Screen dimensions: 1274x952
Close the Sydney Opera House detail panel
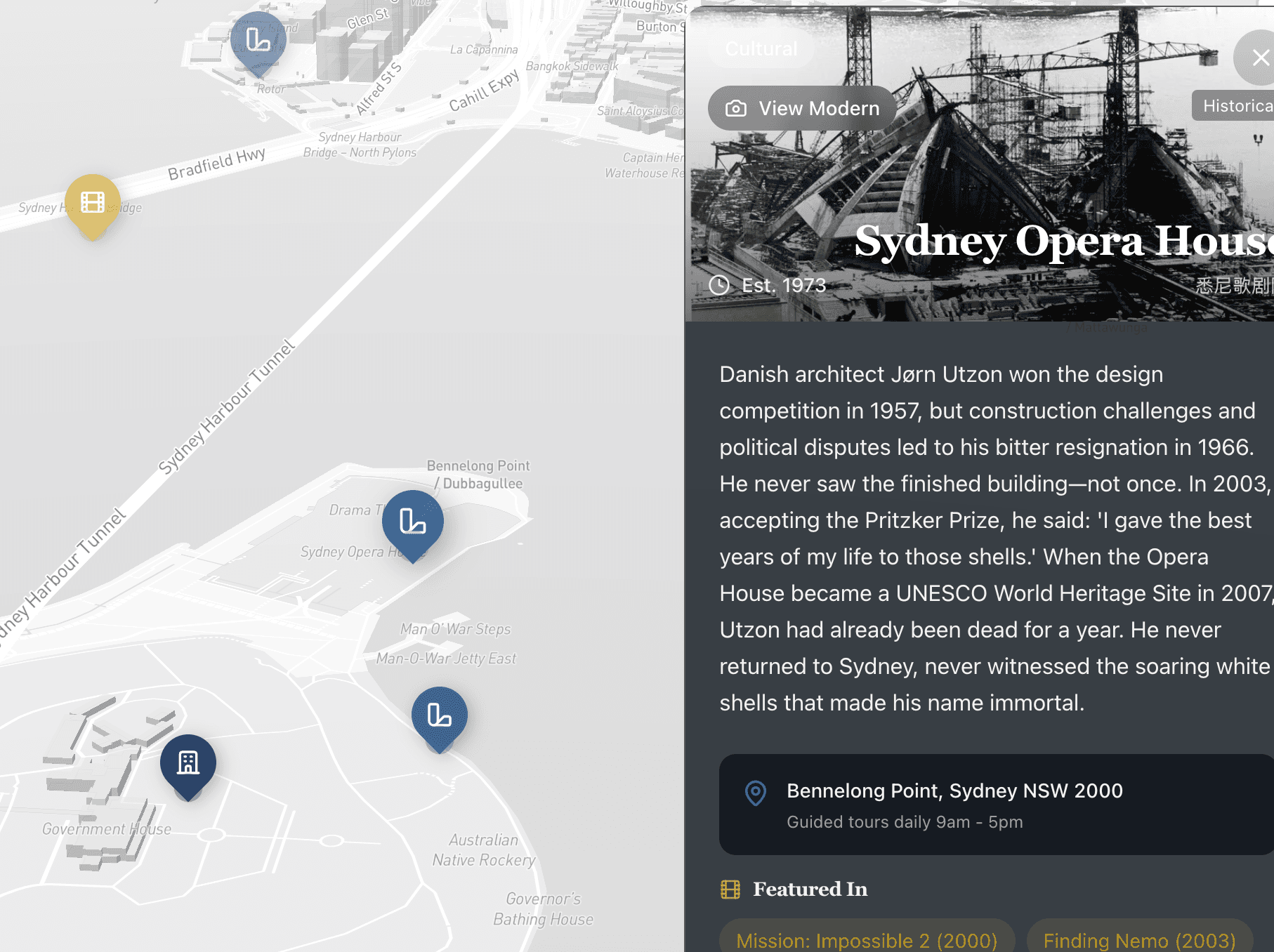tap(1259, 58)
